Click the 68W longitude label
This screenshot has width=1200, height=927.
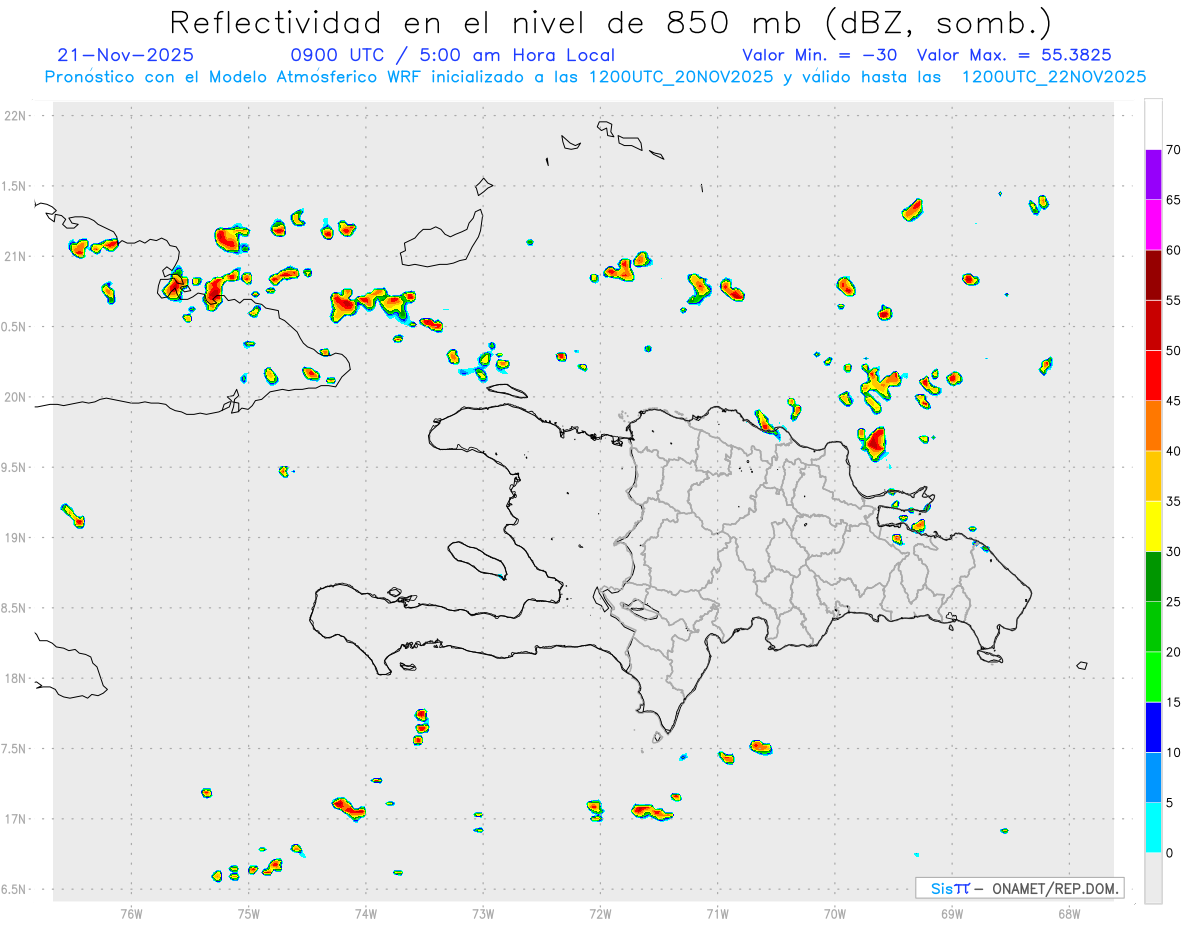(1069, 913)
